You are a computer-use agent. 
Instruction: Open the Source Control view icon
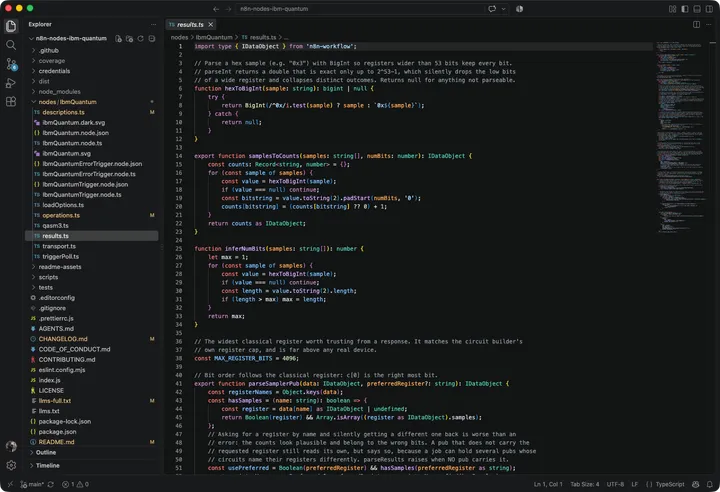point(11,64)
